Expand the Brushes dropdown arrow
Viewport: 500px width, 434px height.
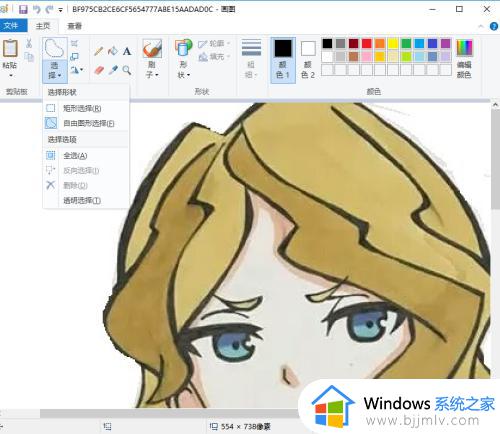pyautogui.click(x=156, y=75)
